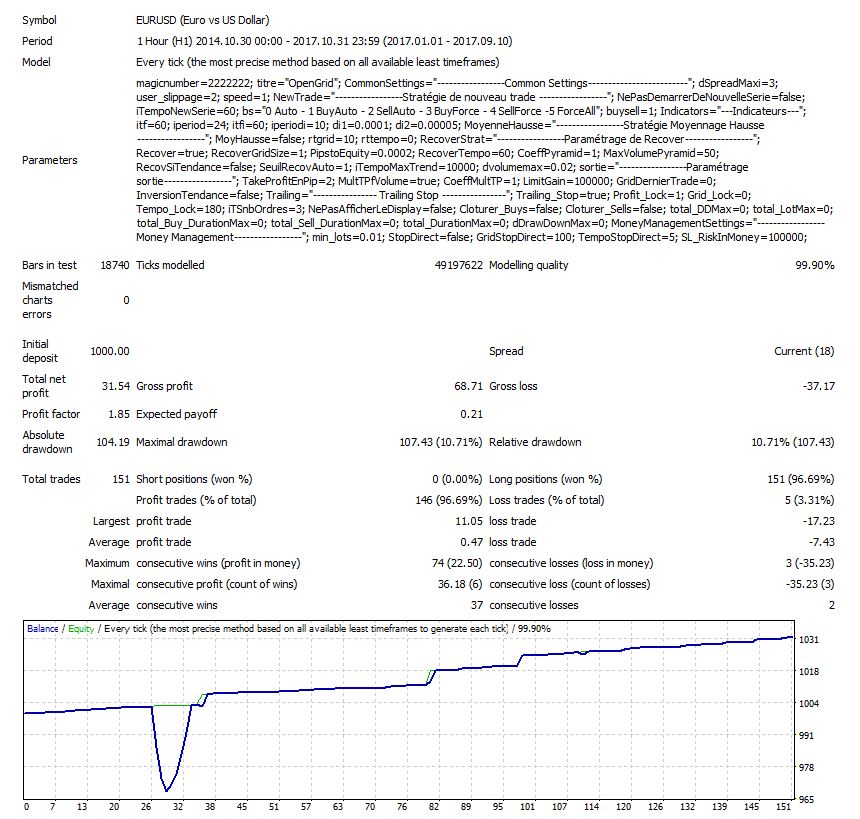Select the absolute drawdown value 104.19
Screen dimensions: 860x819
[x=113, y=442]
